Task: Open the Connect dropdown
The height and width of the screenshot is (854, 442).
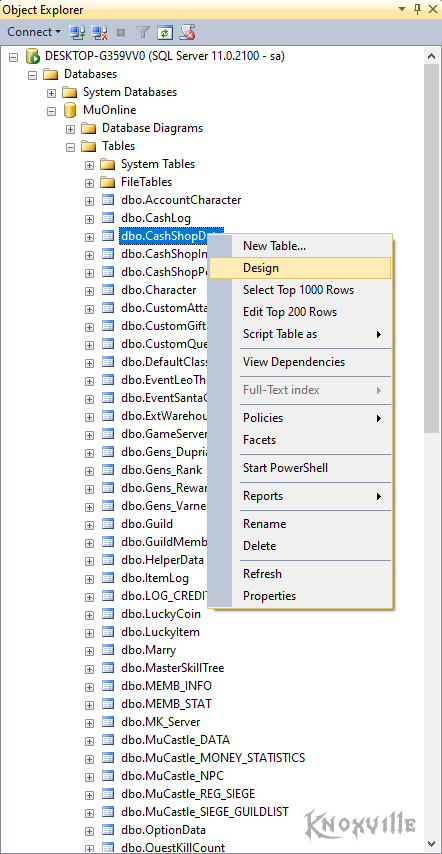Action: click(x=34, y=32)
